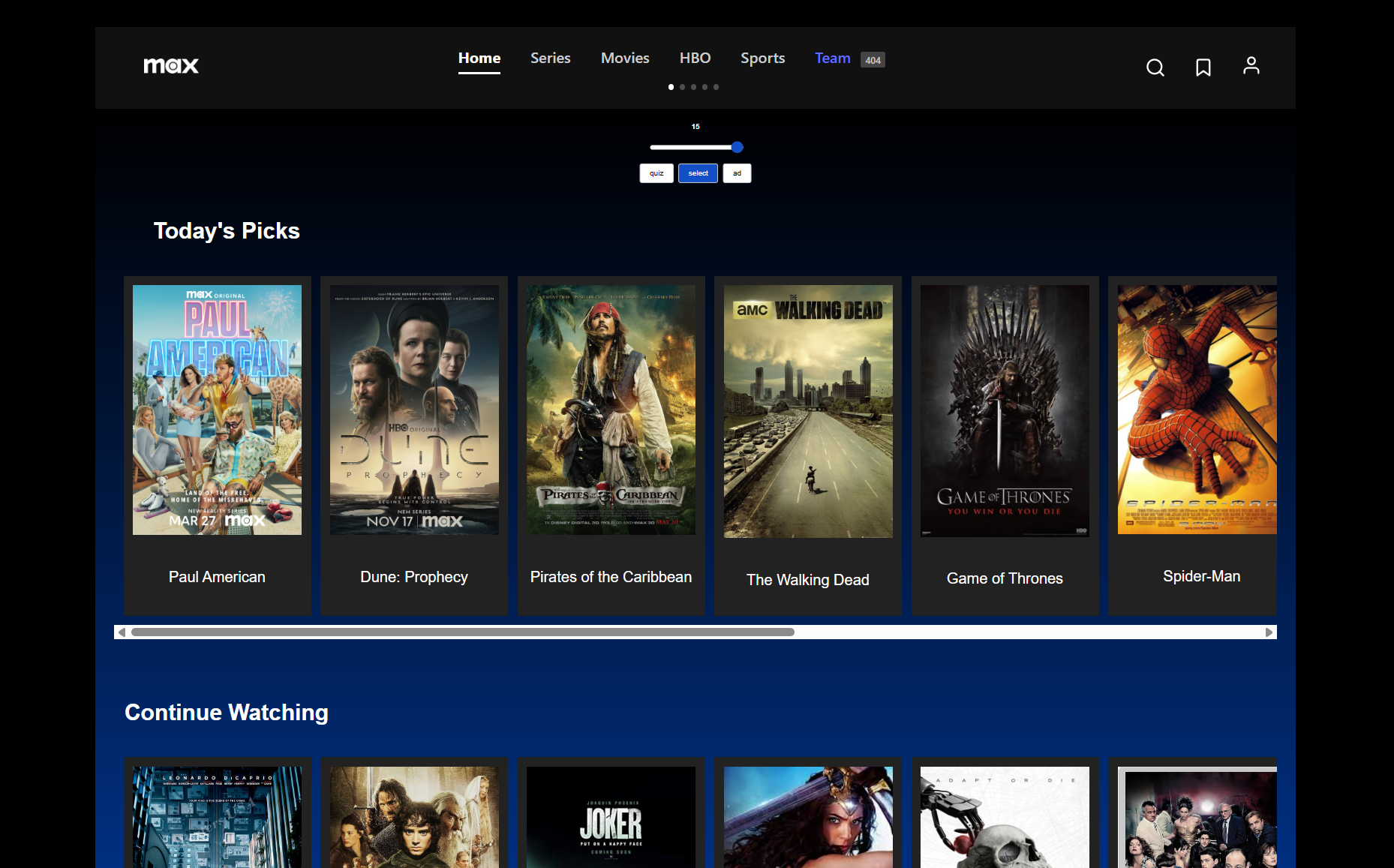Adjust the slider showing value 15
1394x868 pixels.
pos(736,147)
